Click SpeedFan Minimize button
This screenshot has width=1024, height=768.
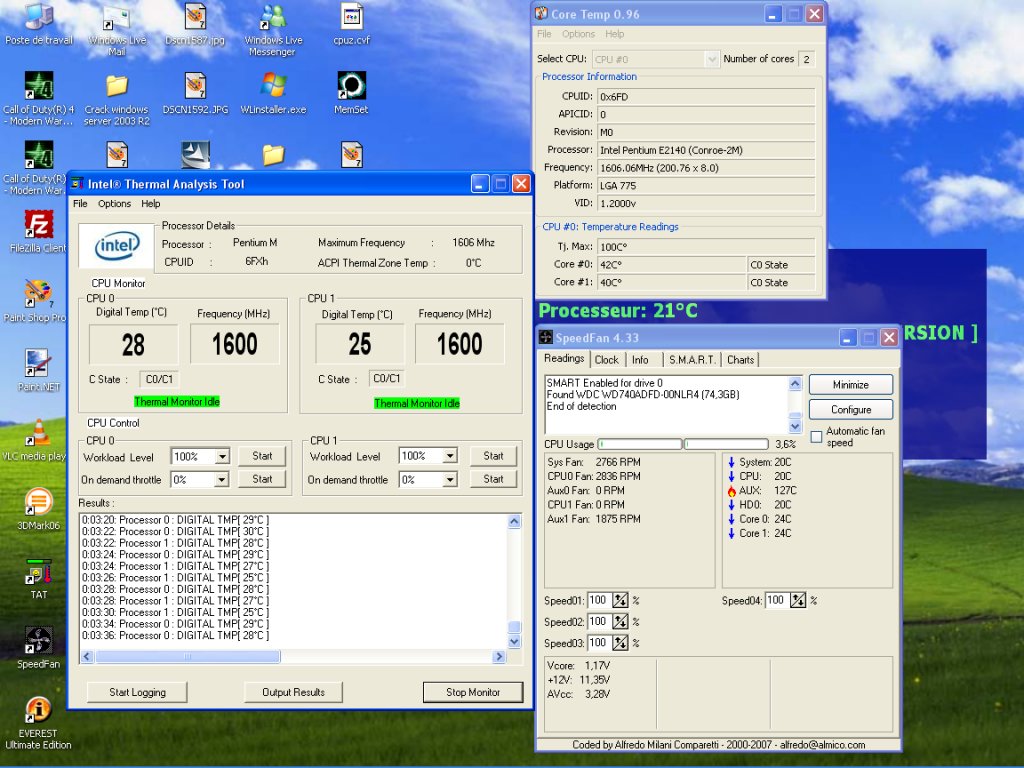pos(851,385)
